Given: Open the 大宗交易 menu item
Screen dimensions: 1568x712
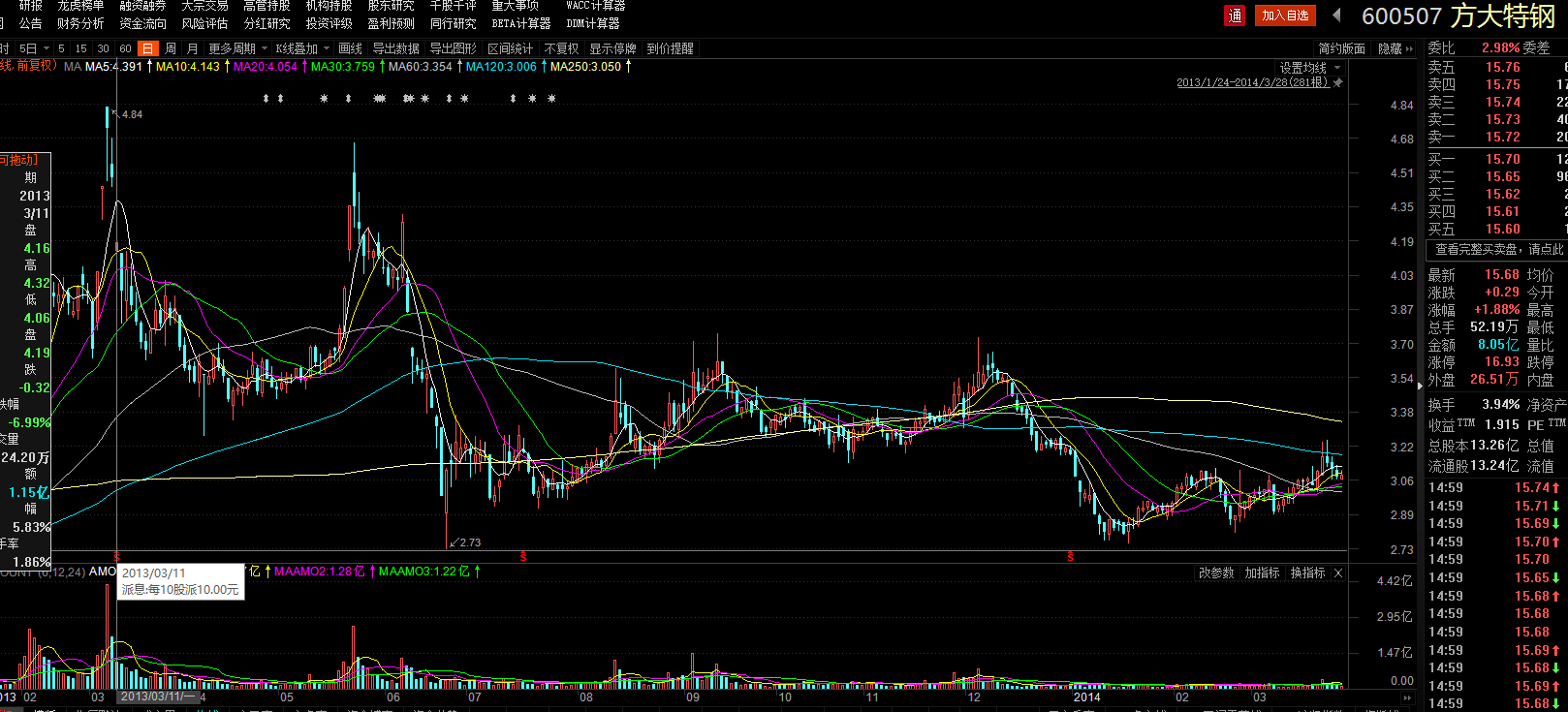Looking at the screenshot, I should pyautogui.click(x=204, y=6).
